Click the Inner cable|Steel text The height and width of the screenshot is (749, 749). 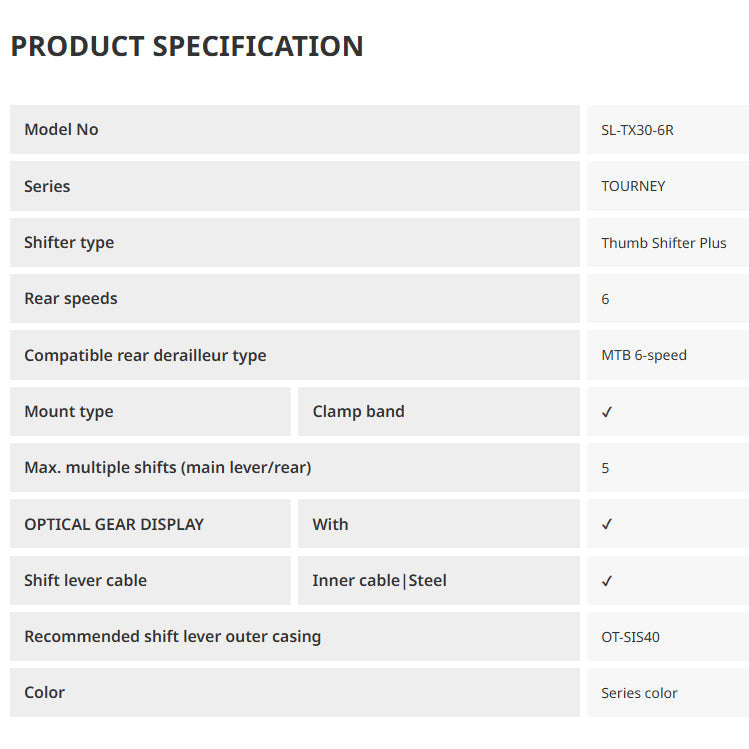point(379,581)
